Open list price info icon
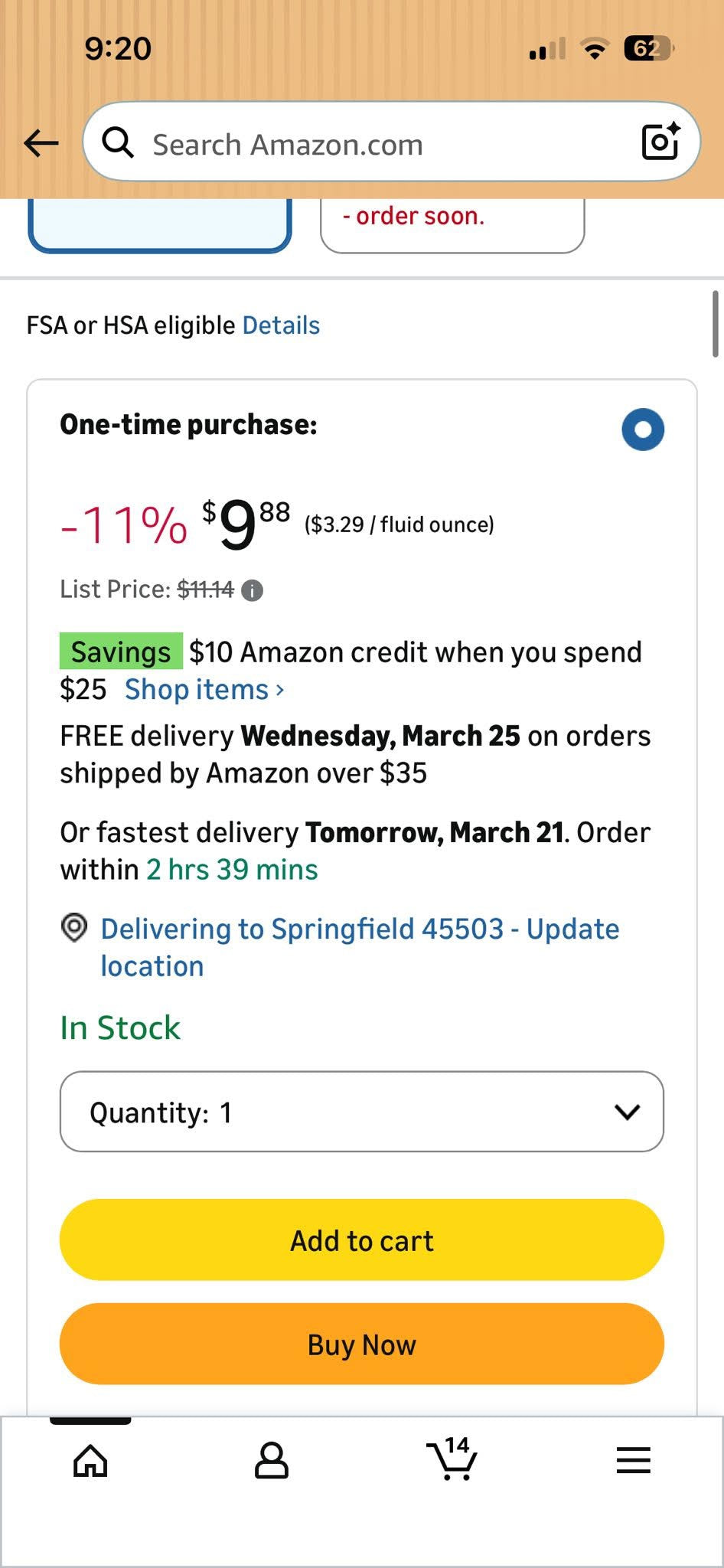 (252, 590)
